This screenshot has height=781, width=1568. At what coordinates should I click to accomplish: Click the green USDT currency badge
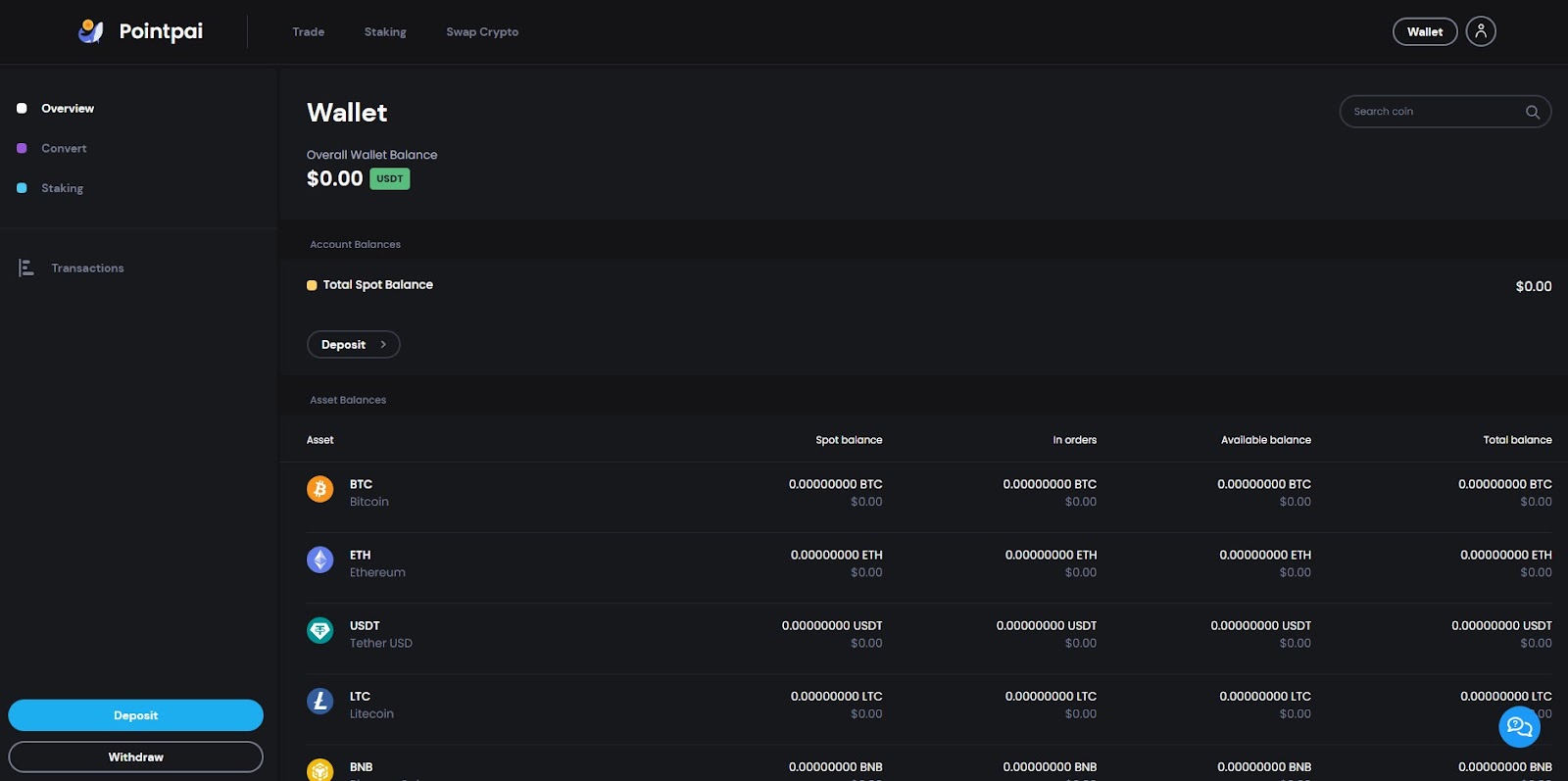tap(390, 178)
